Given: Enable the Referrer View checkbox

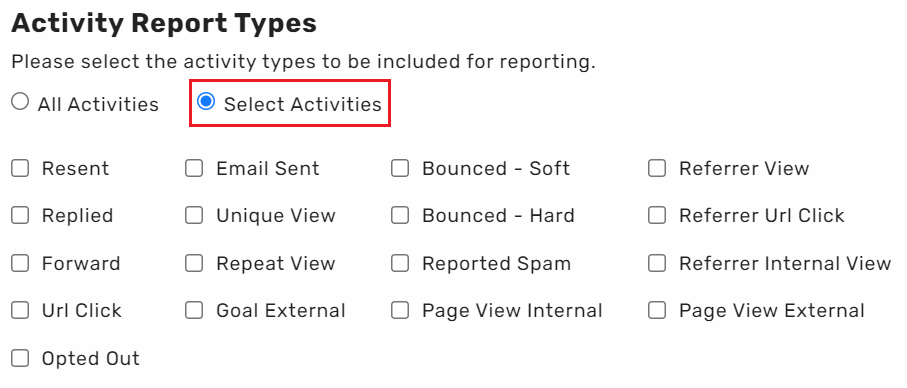Looking at the screenshot, I should pos(657,168).
